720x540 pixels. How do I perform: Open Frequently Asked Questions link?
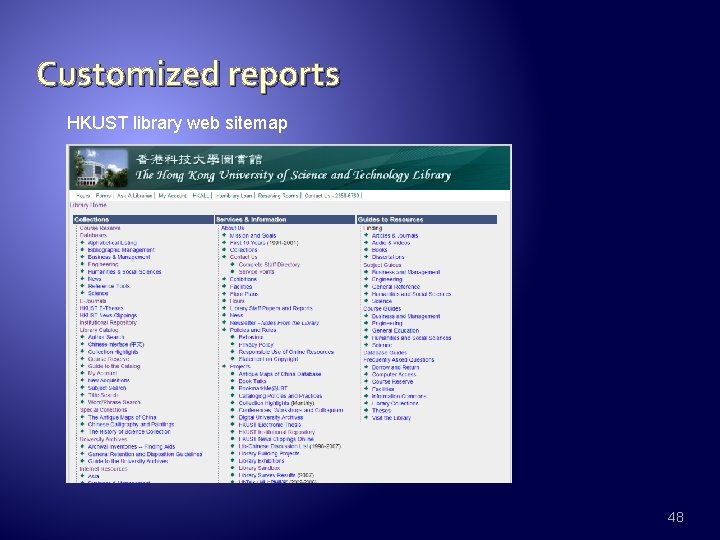[399, 360]
